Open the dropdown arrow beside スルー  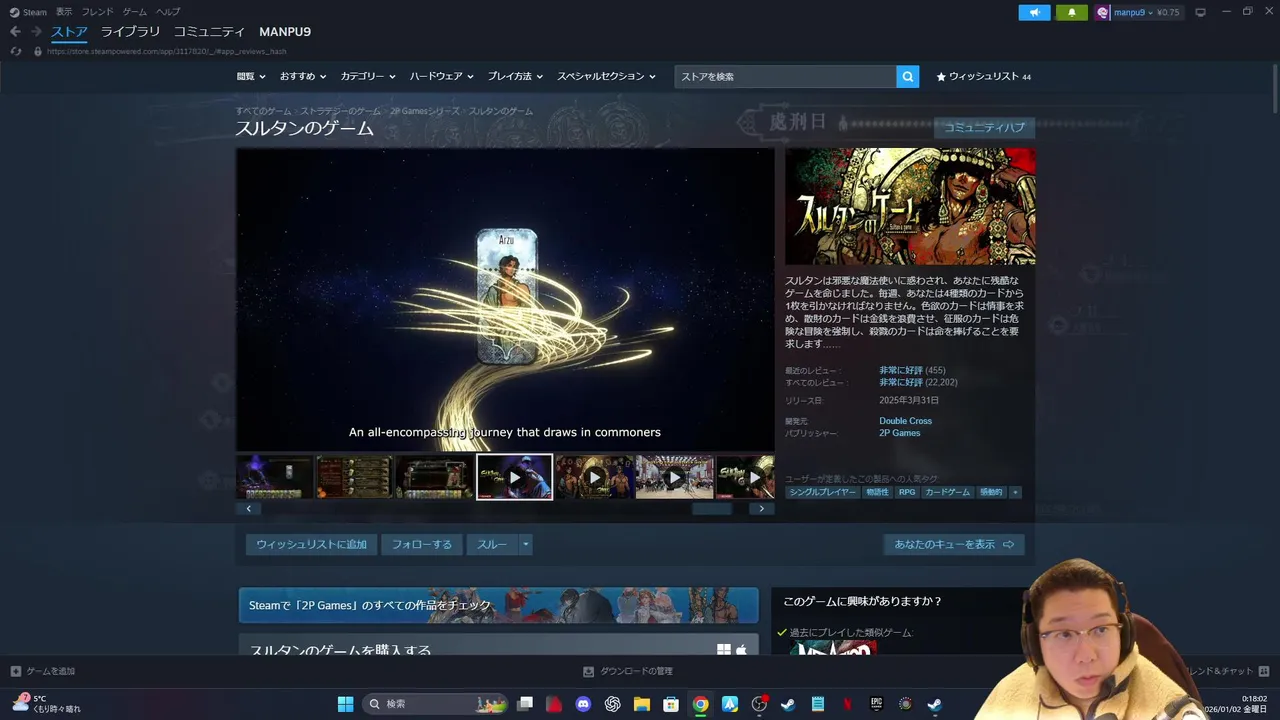526,544
